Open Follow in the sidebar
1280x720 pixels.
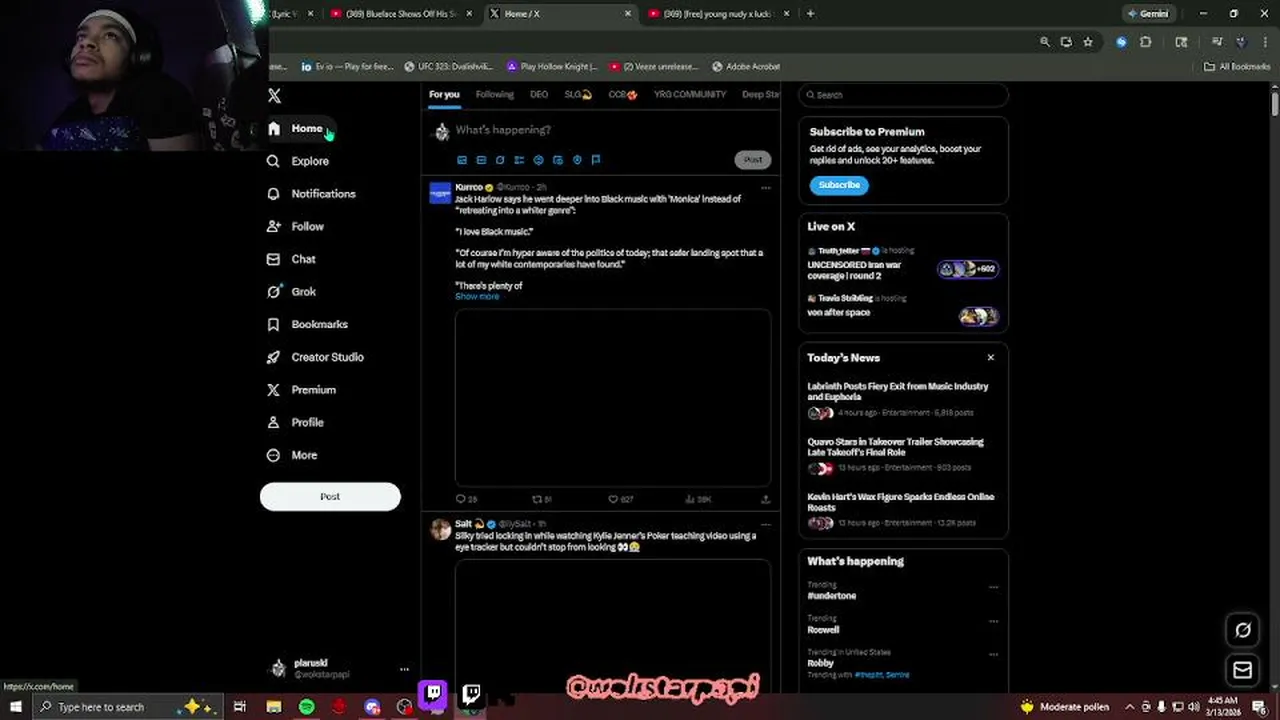[295, 227]
